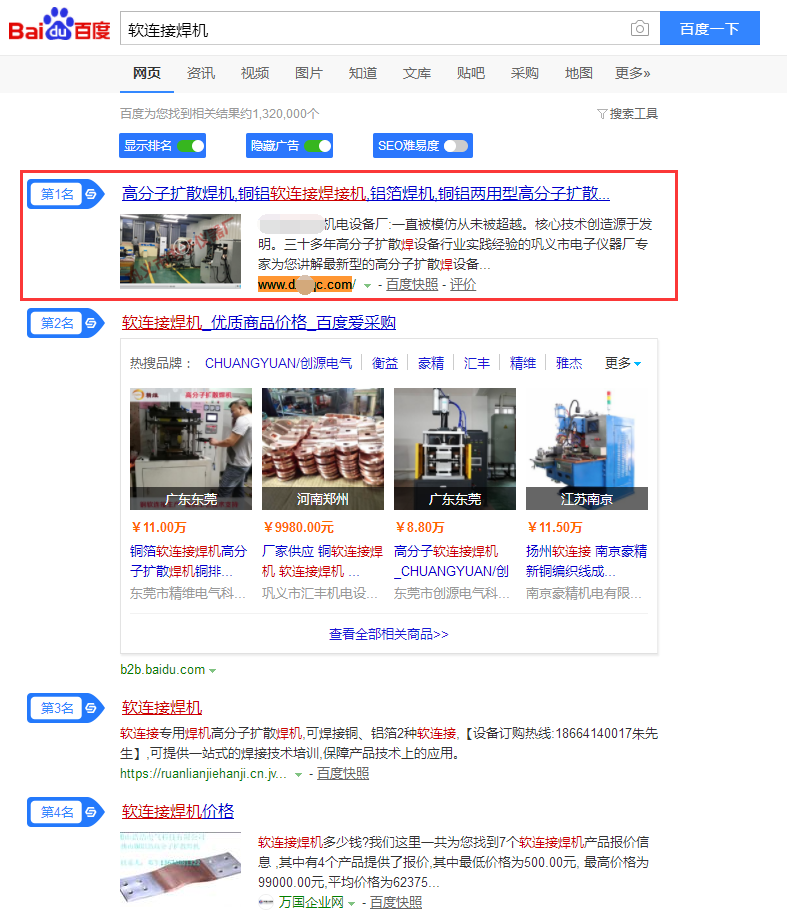
Task: Switch to 视频 tab
Action: coord(255,73)
